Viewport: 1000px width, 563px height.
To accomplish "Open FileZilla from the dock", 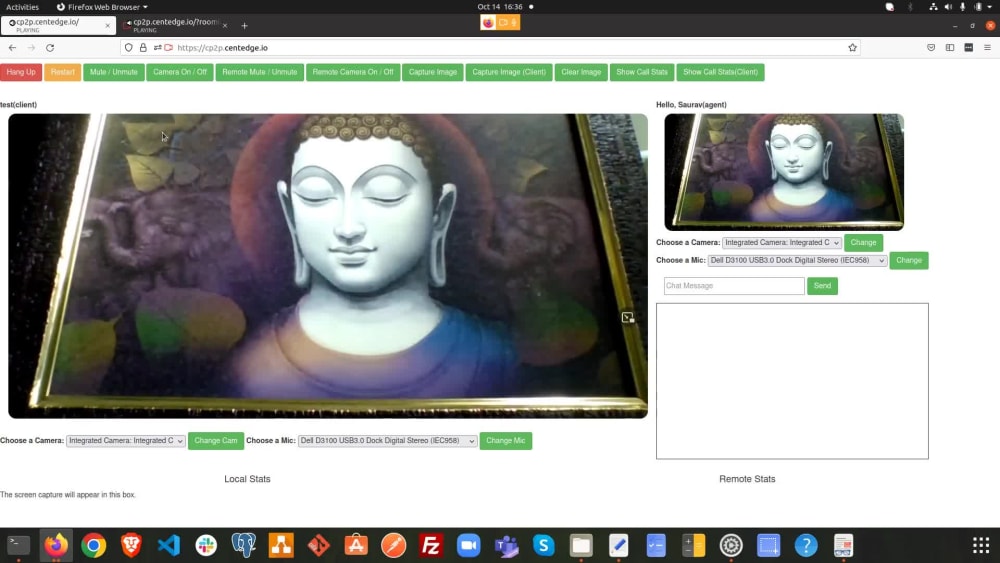I will (431, 545).
